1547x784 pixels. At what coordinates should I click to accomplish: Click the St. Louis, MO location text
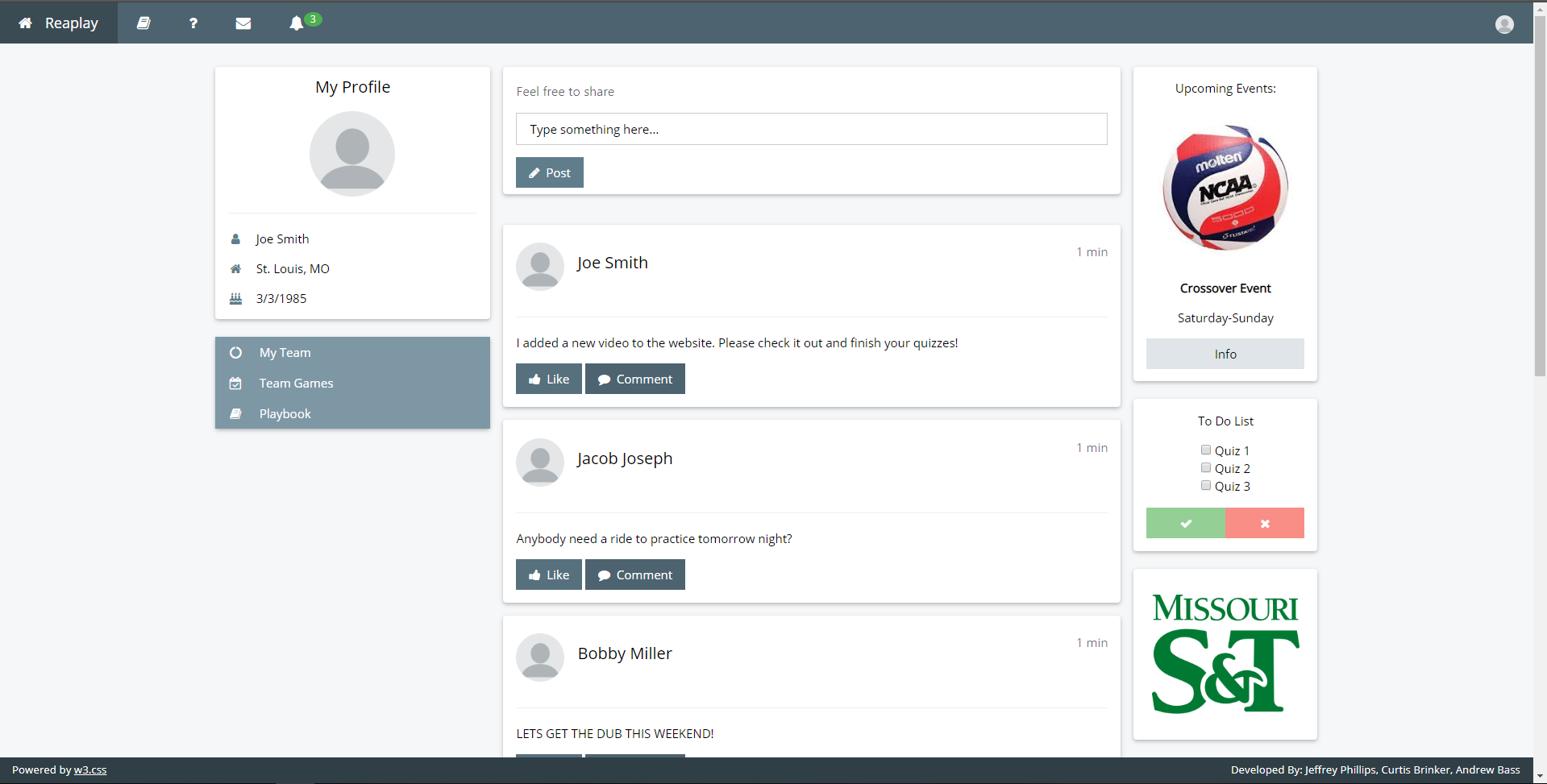[x=293, y=268]
